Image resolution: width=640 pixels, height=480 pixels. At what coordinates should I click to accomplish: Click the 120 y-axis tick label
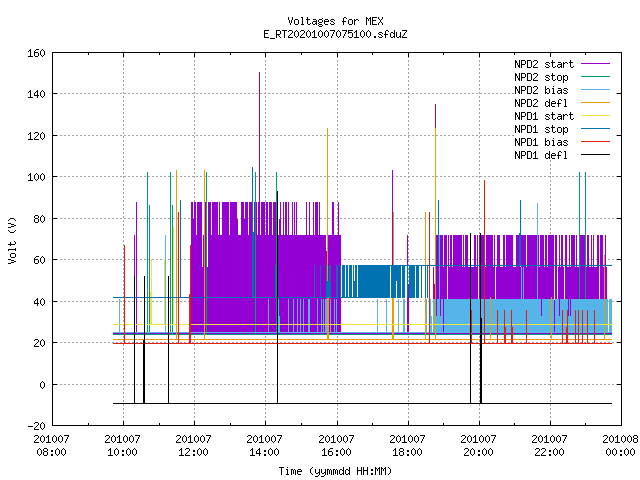(36, 136)
